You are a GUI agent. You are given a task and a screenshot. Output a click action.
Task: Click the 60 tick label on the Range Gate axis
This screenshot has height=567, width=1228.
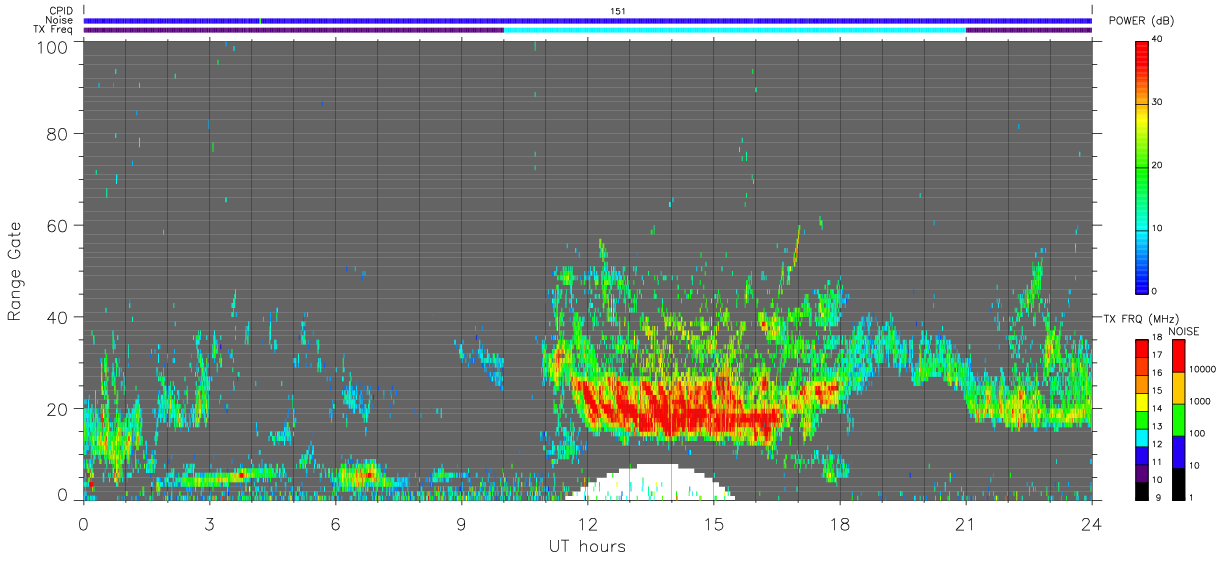click(x=57, y=225)
